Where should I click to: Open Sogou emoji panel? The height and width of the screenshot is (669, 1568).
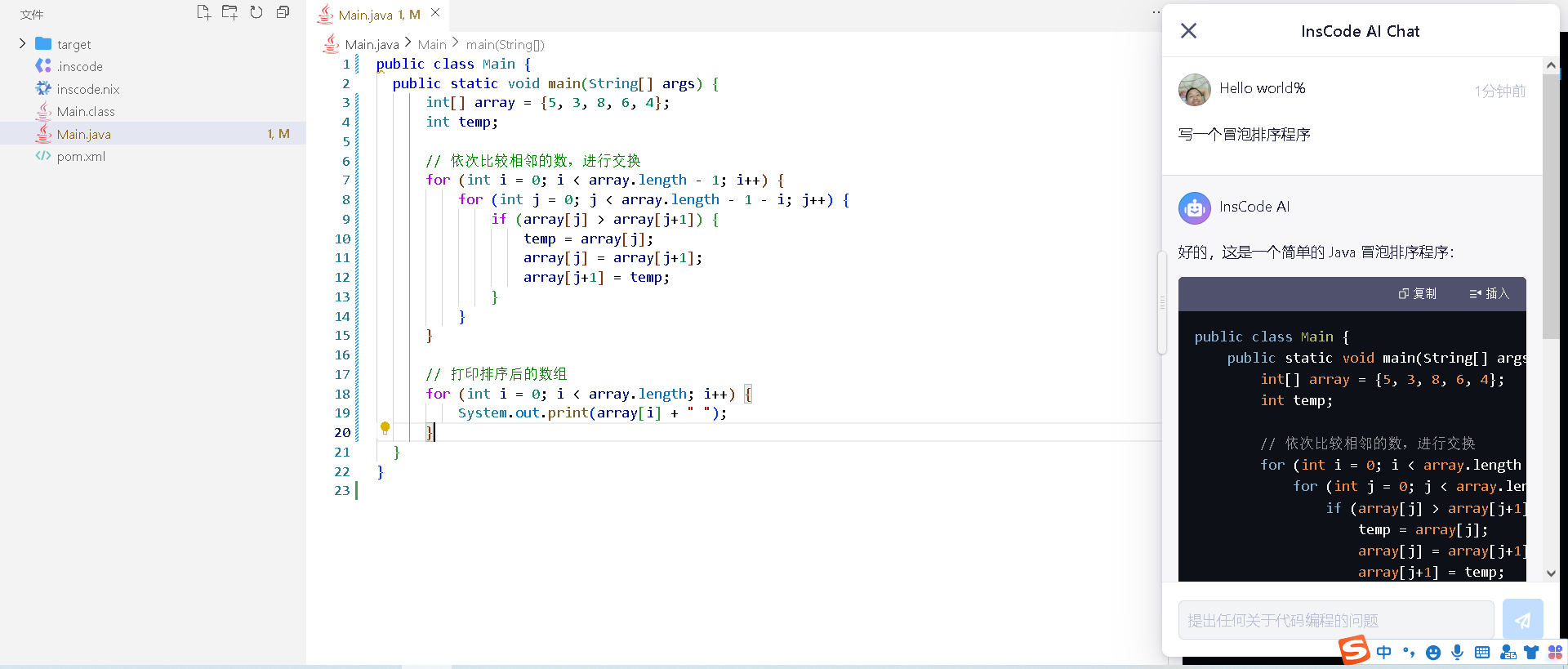[1432, 652]
